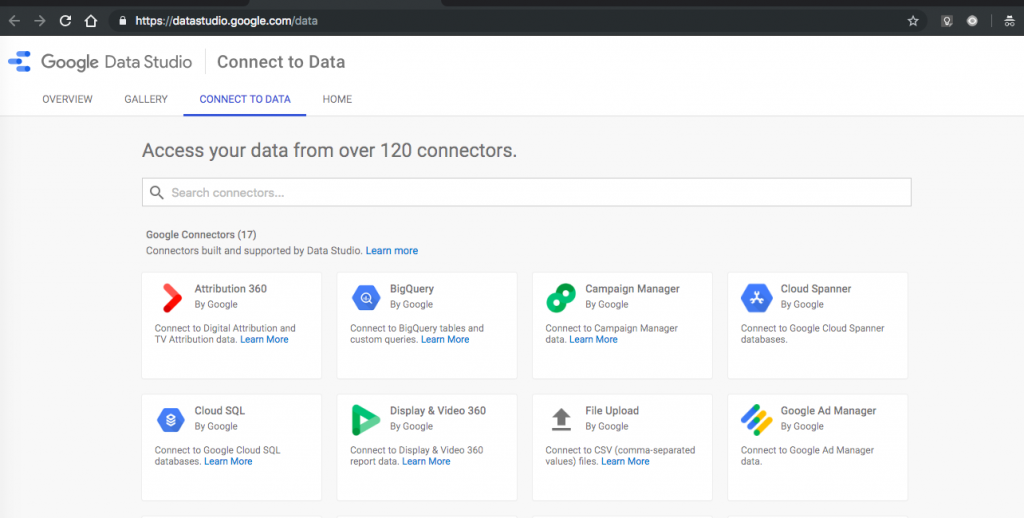1024x518 pixels.
Task: Switch to the Overview tab
Action: 67,99
